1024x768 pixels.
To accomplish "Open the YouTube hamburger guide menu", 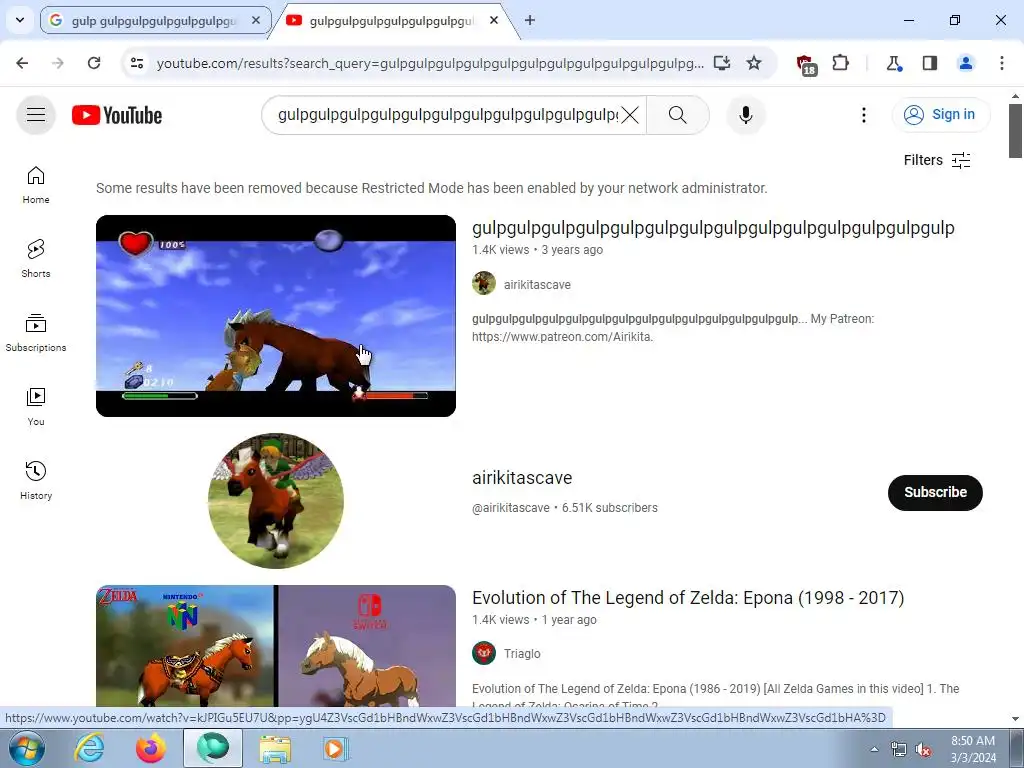I will (36, 115).
